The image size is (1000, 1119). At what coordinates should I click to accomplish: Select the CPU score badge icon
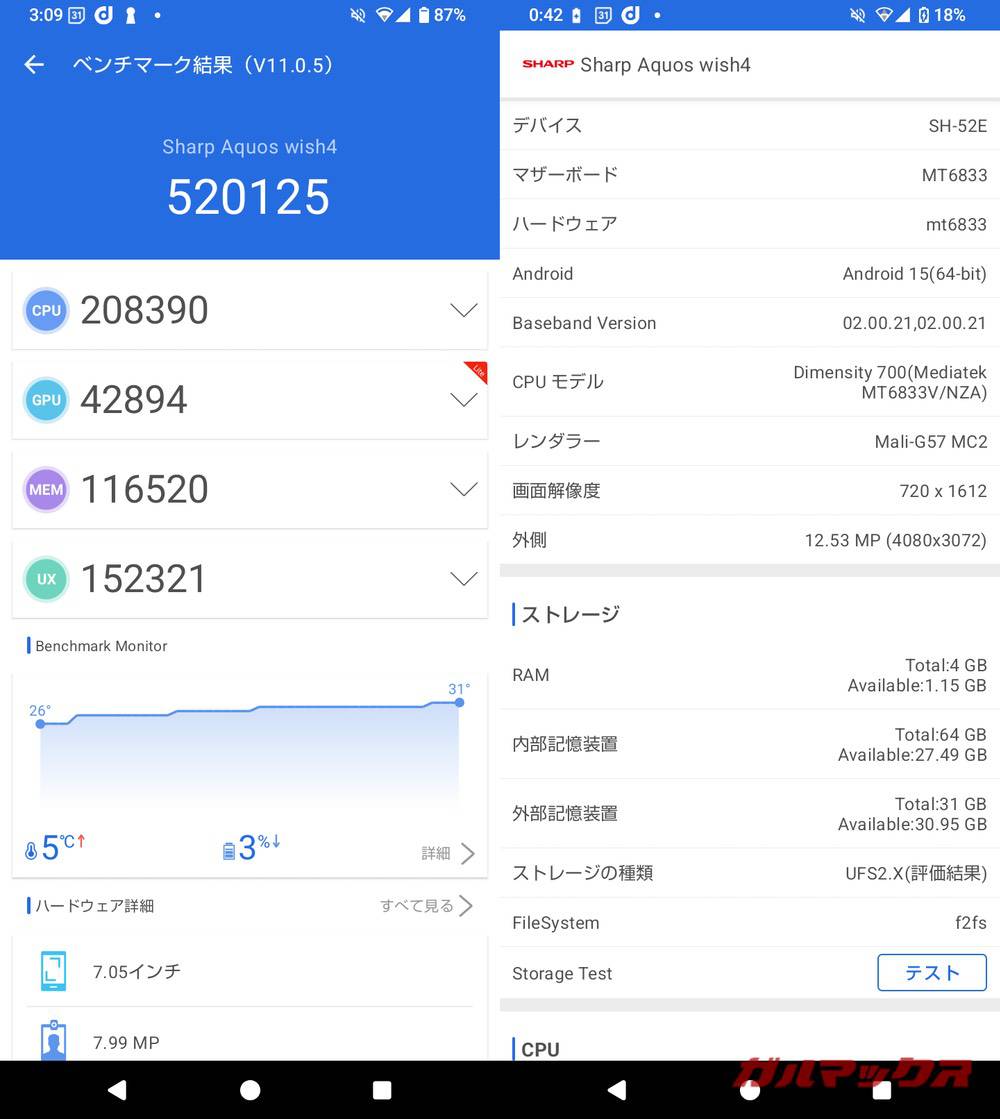pos(45,310)
